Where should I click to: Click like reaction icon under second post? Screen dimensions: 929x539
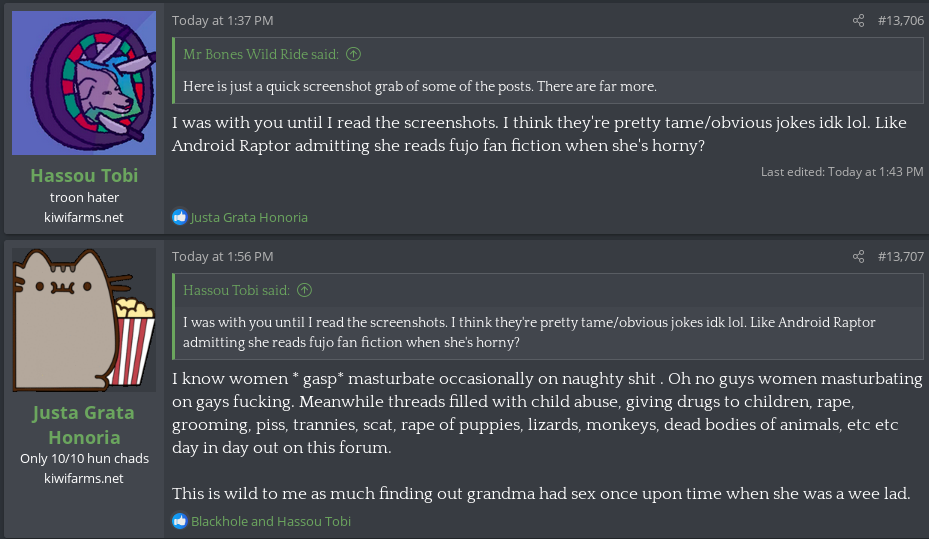tap(180, 521)
